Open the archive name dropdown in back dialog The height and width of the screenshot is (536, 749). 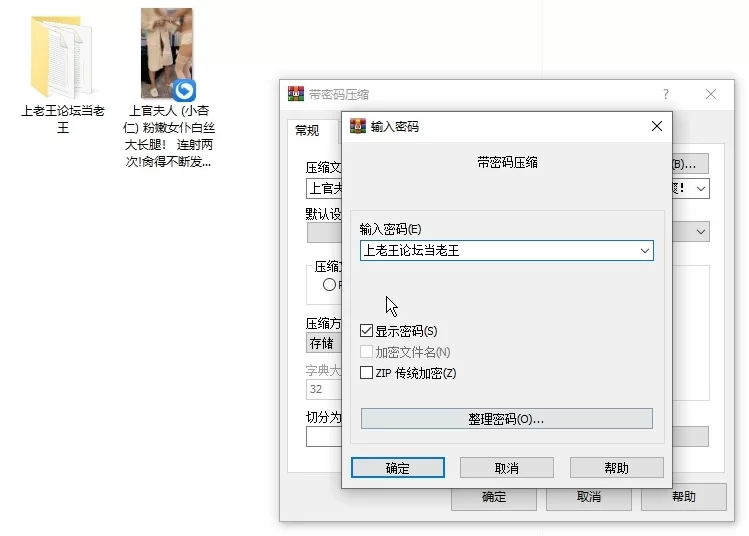(x=701, y=188)
